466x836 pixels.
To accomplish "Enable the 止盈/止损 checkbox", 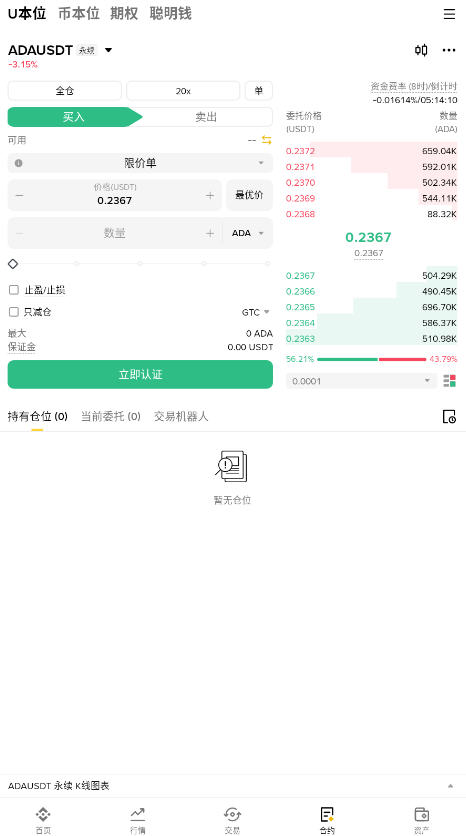I will 14,290.
